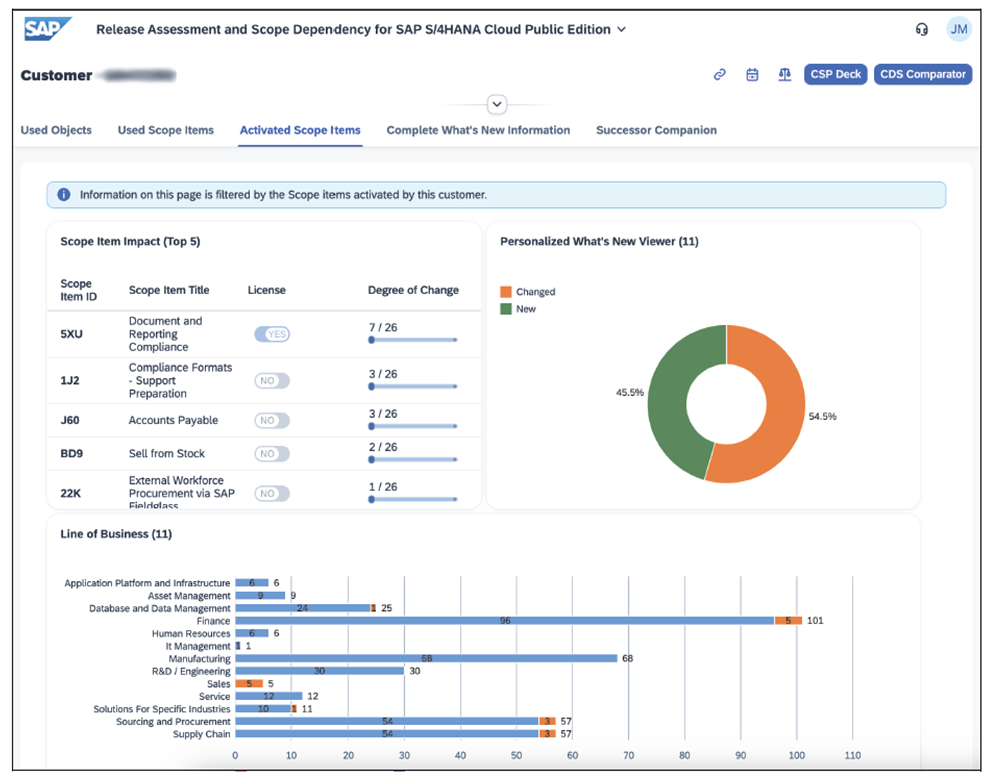Switch to the Used Scope Items tab
The width and height of the screenshot is (993, 781).
pyautogui.click(x=166, y=130)
